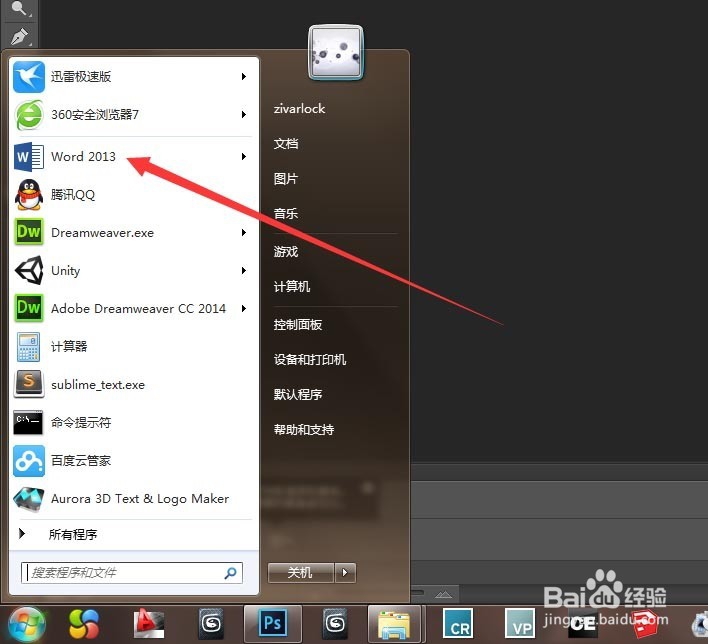
Task: Click the 关机 shutdown button
Action: 301,573
